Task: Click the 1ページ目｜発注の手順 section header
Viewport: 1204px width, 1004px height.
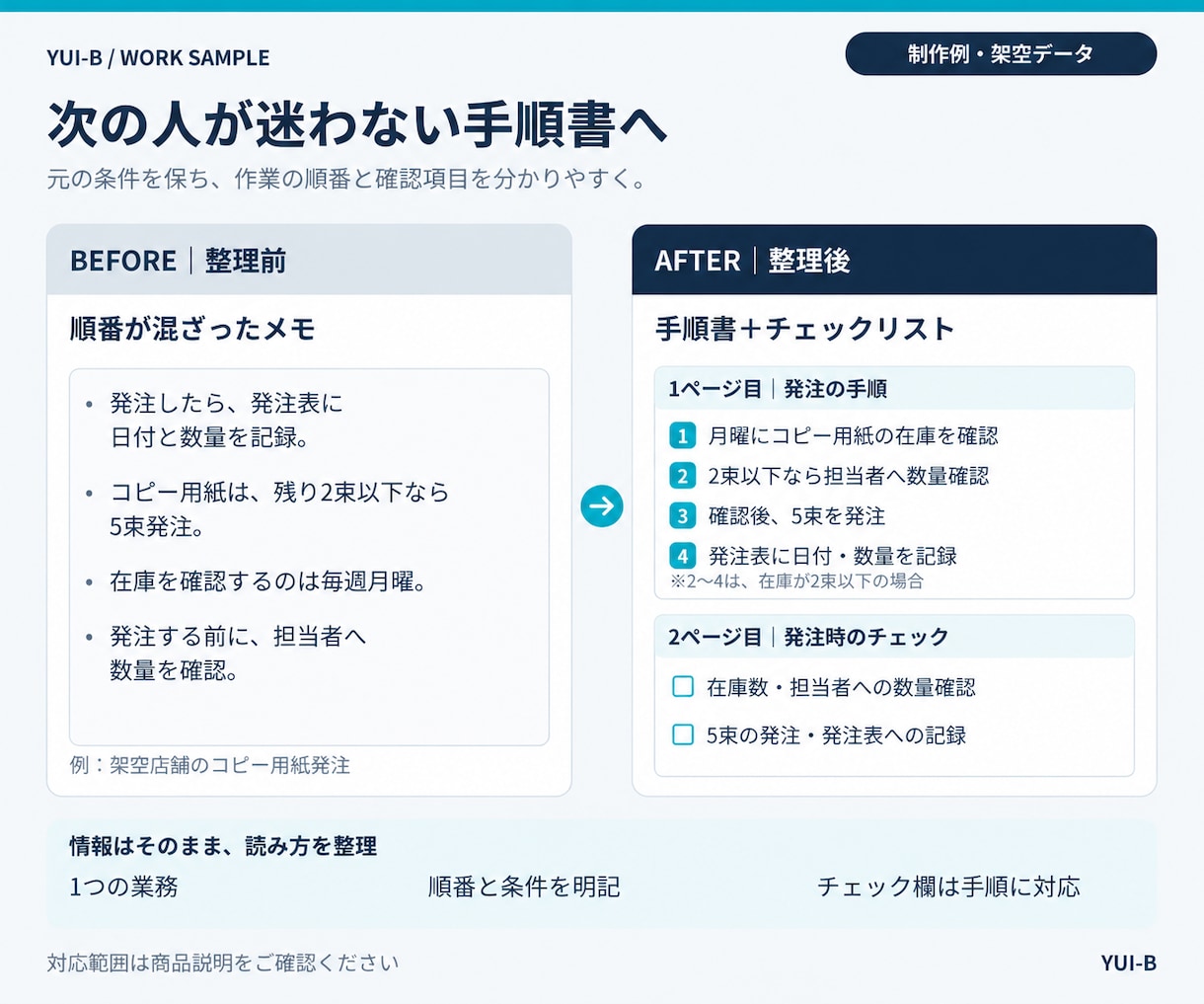Action: [x=894, y=389]
